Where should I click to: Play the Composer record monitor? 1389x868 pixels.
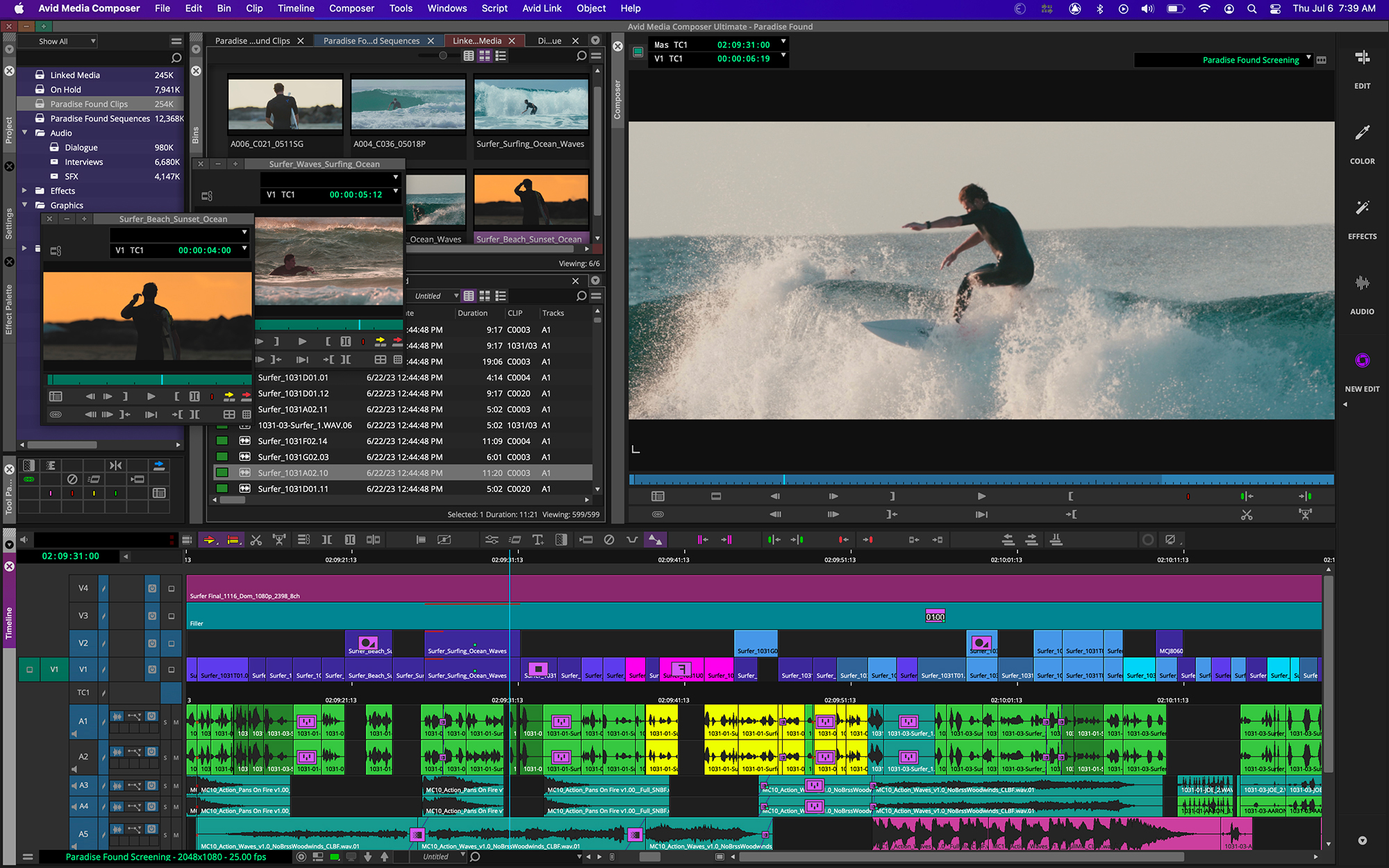click(981, 496)
